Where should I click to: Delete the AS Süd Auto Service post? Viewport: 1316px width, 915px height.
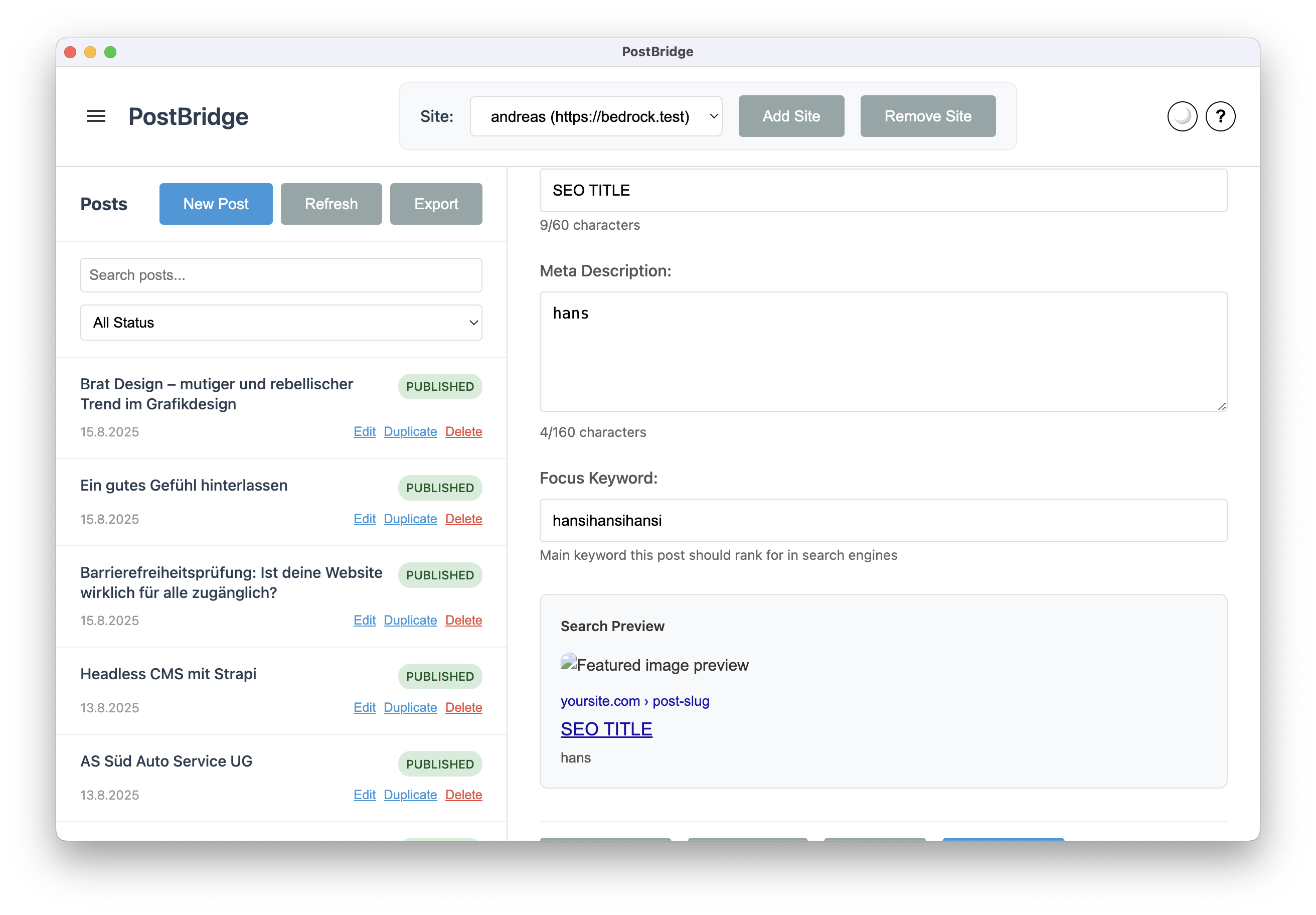pos(463,795)
